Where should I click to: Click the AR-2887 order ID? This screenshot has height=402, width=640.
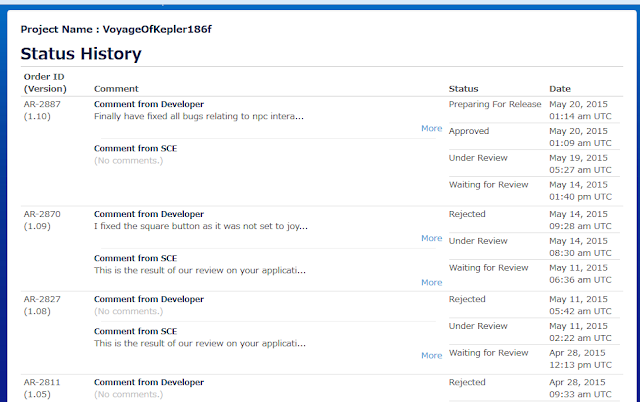pyautogui.click(x=41, y=103)
